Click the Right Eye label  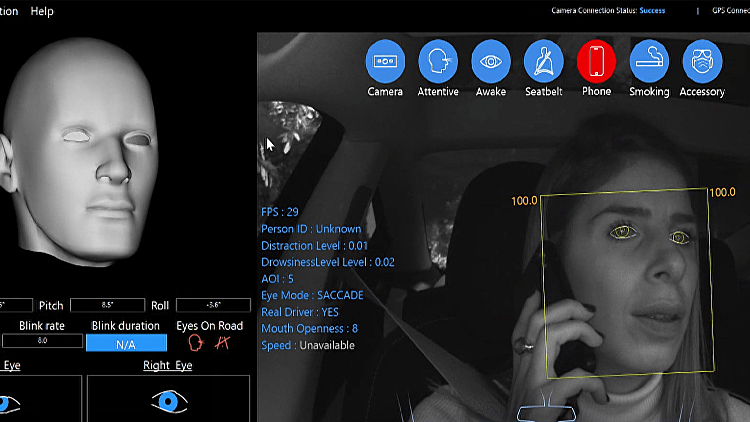[x=167, y=366]
